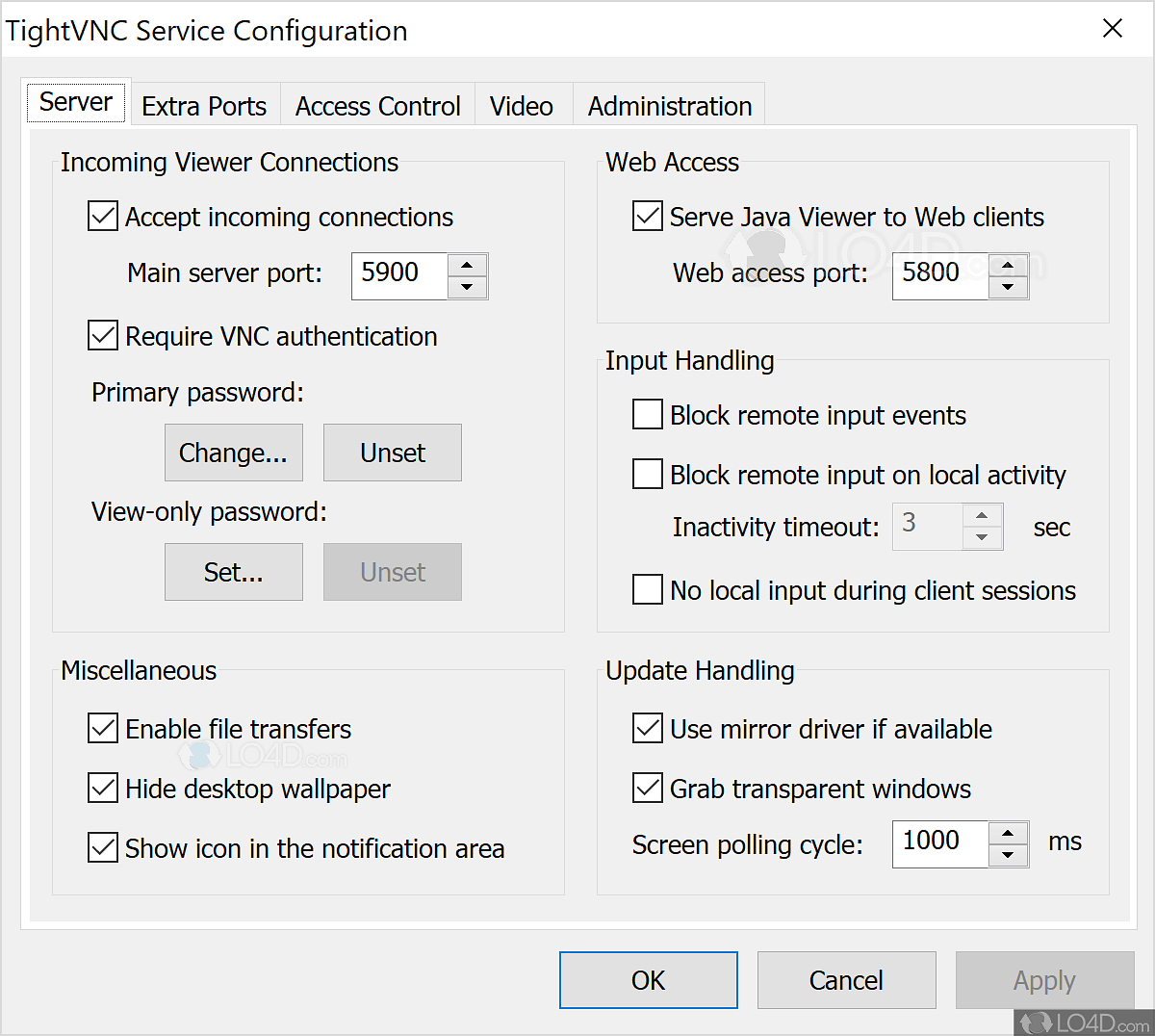This screenshot has width=1155, height=1036.
Task: Check Block remote input on local activity
Action: click(x=648, y=474)
